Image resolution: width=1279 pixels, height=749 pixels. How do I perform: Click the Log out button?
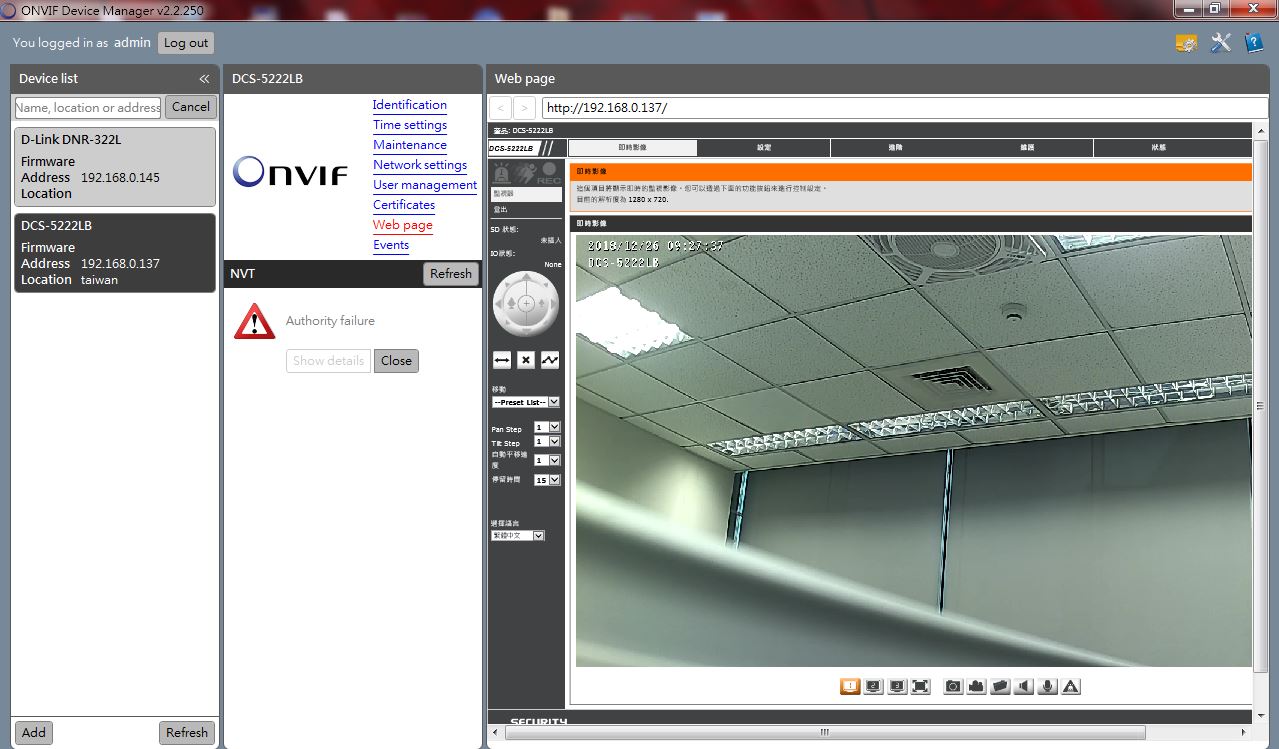pyautogui.click(x=186, y=43)
